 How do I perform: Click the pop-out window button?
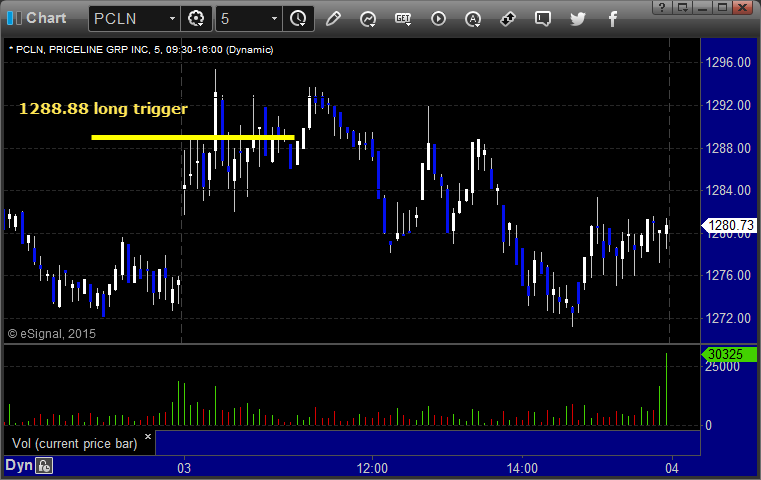point(682,7)
